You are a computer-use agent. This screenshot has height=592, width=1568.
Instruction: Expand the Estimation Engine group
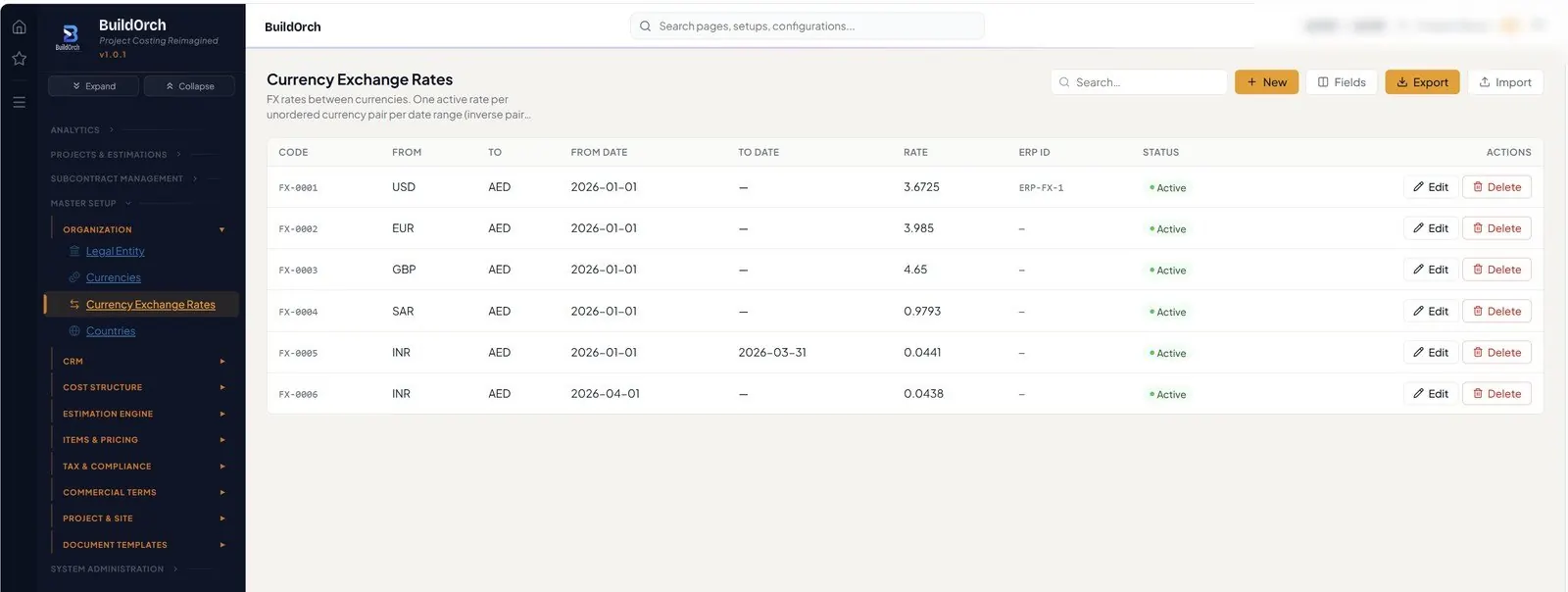click(144, 415)
